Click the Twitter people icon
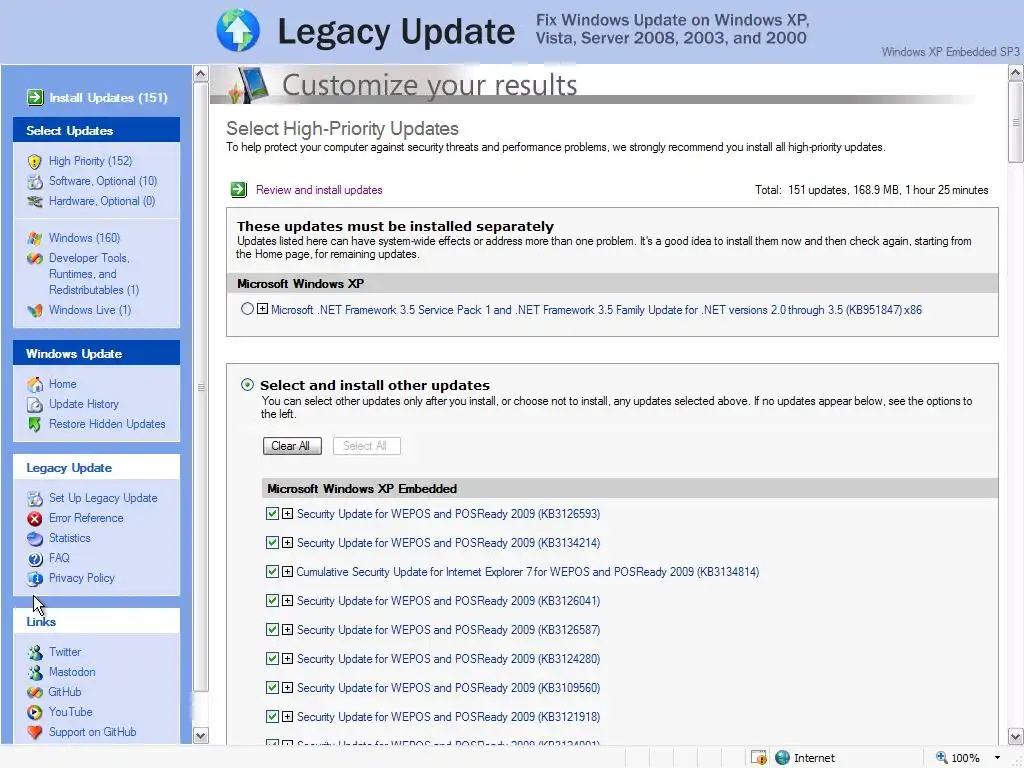The height and width of the screenshot is (768, 1024). (x=35, y=652)
